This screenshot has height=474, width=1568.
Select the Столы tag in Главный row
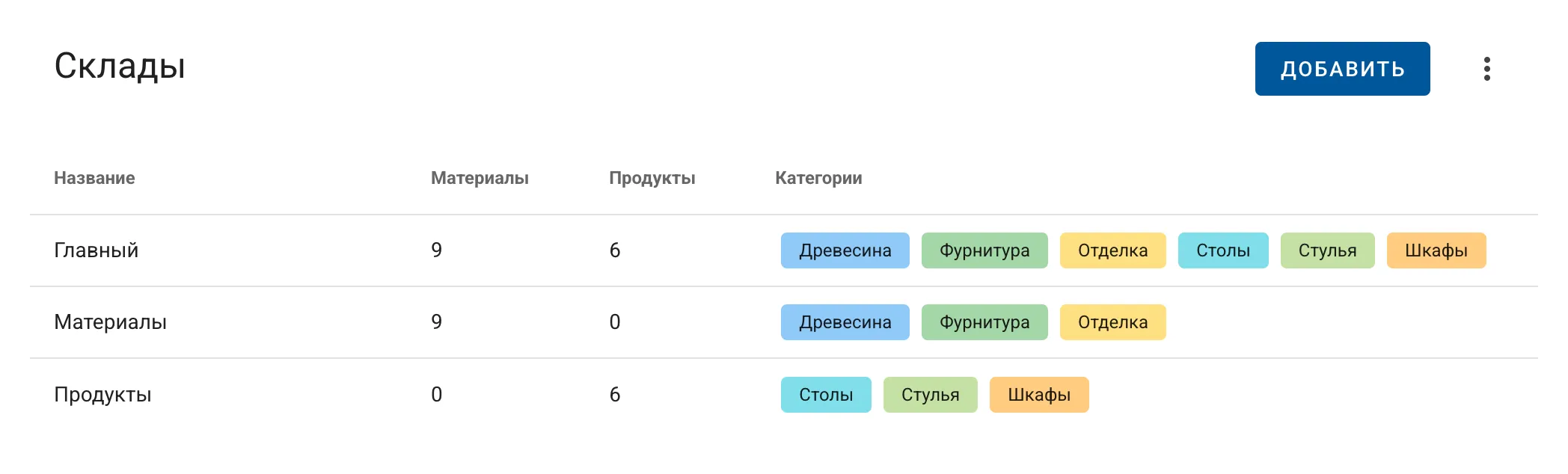coord(1224,250)
